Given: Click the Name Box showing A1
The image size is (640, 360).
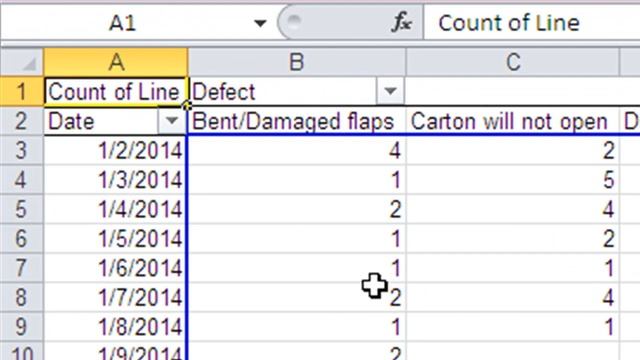Looking at the screenshot, I should coord(122,23).
